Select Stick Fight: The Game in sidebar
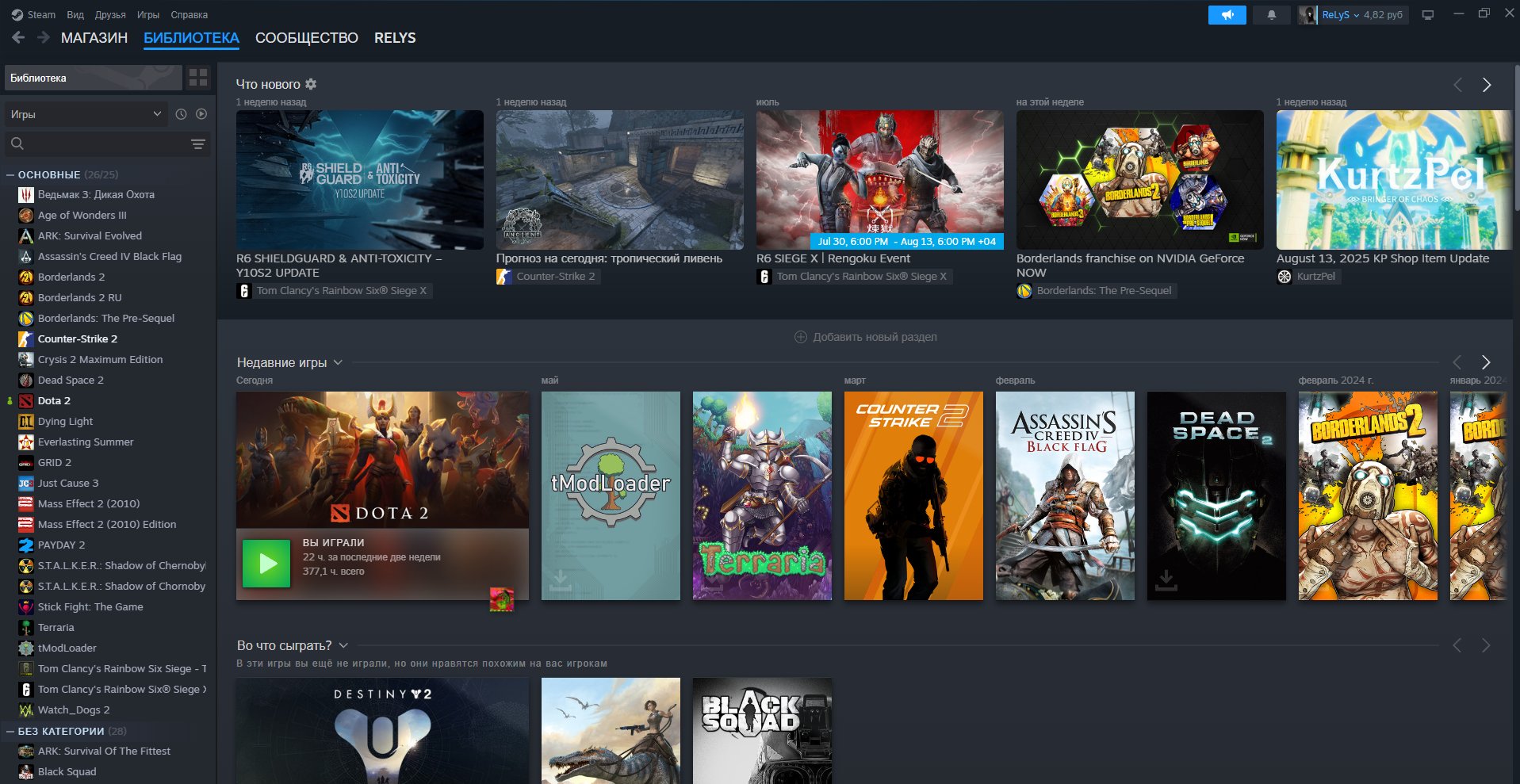Image resolution: width=1520 pixels, height=784 pixels. [90, 606]
